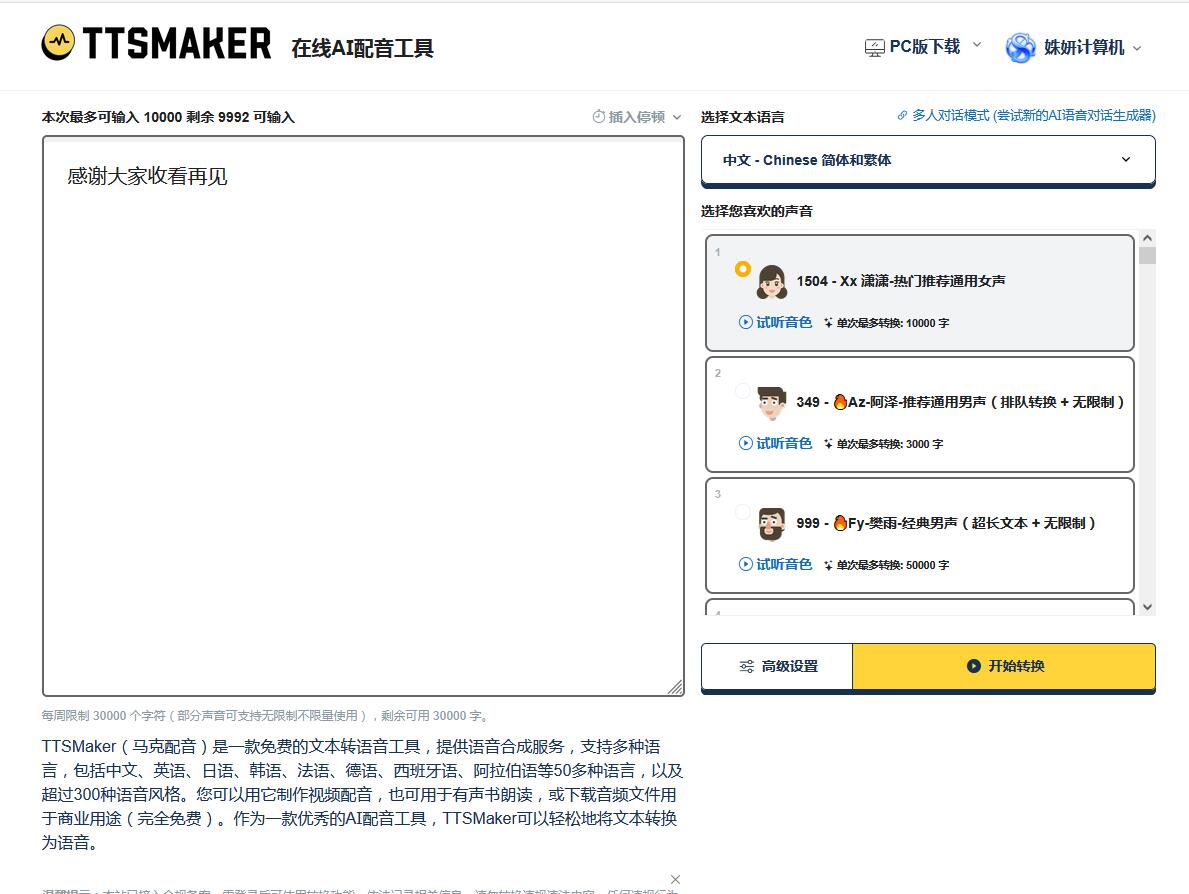Screen dimensions: 1189x894
Task: Open the text language dropdown
Action: point(927,160)
